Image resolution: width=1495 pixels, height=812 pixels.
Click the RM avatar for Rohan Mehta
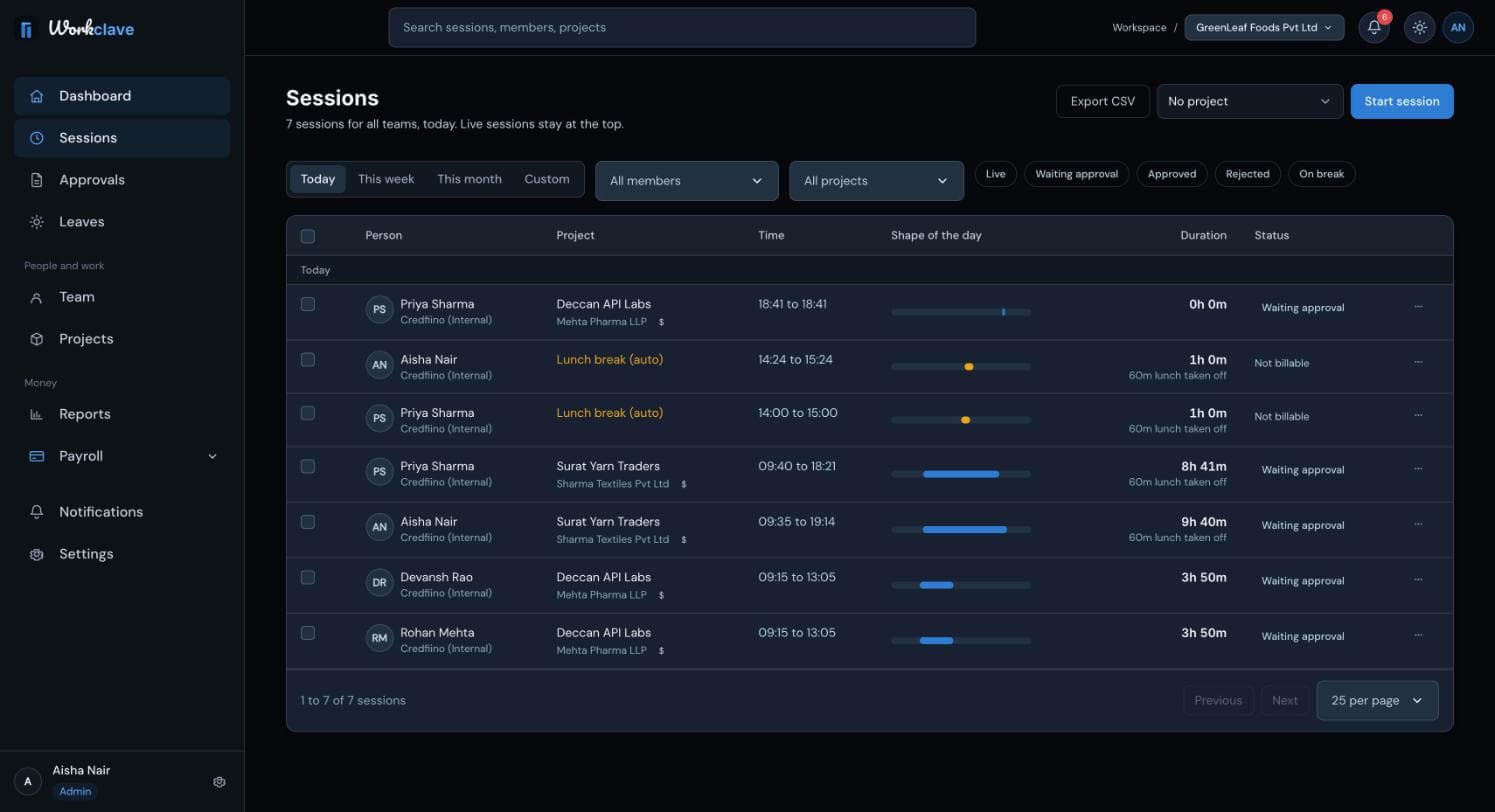[x=379, y=639]
